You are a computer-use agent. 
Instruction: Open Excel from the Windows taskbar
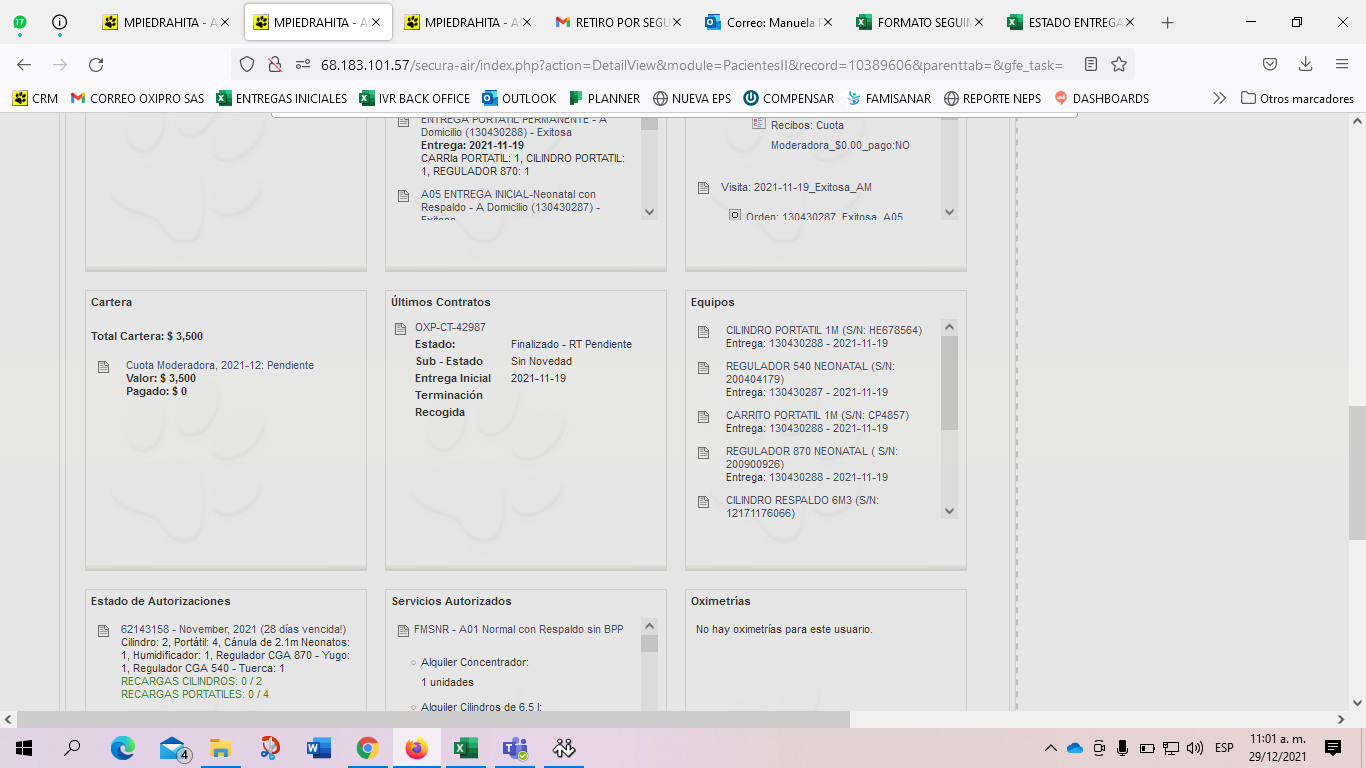(465, 748)
